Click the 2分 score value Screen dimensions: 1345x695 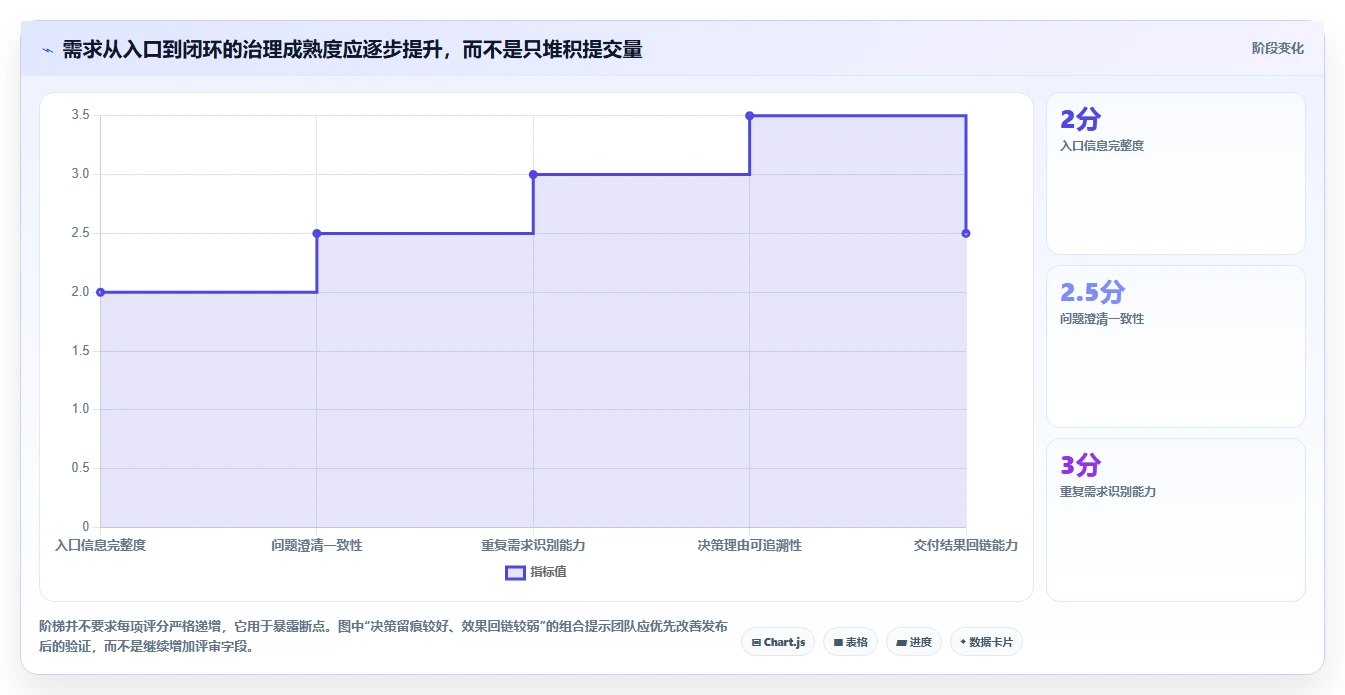[1080, 120]
